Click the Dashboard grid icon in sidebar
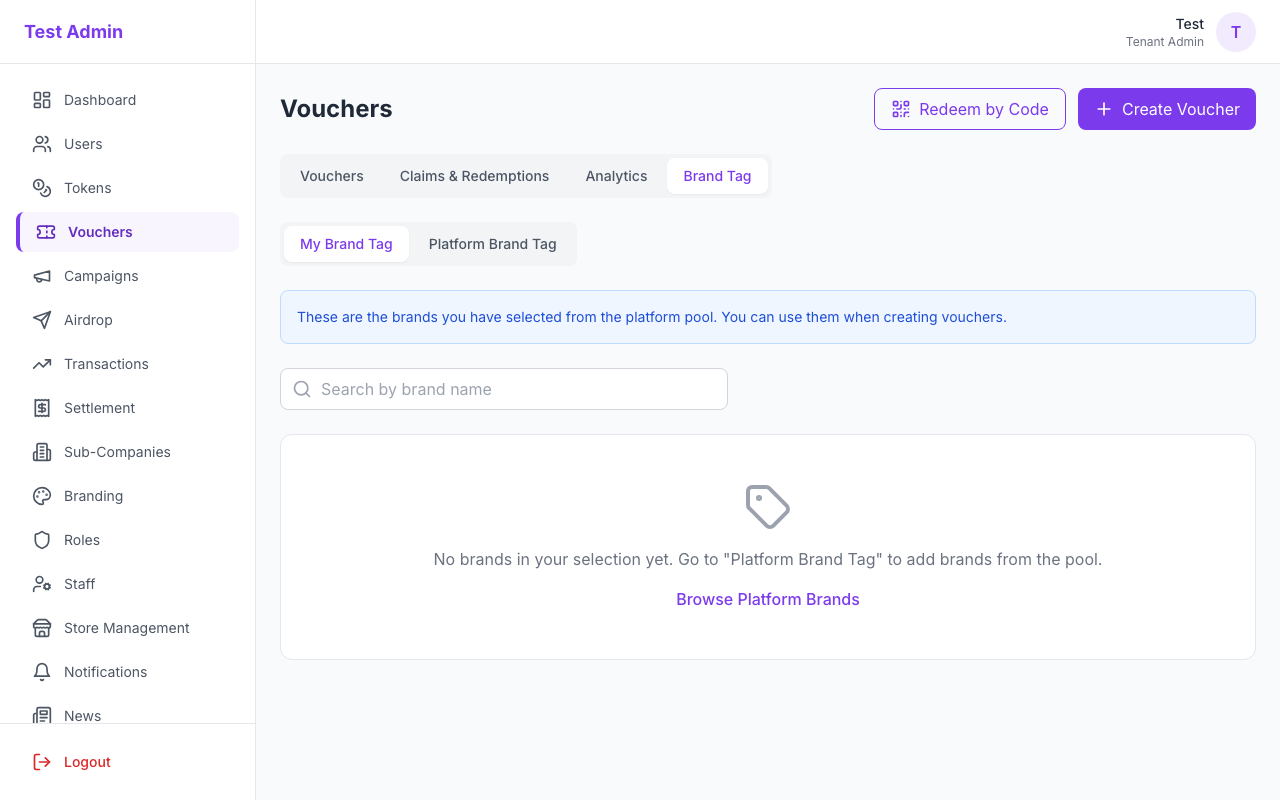This screenshot has height=800, width=1280. click(42, 100)
